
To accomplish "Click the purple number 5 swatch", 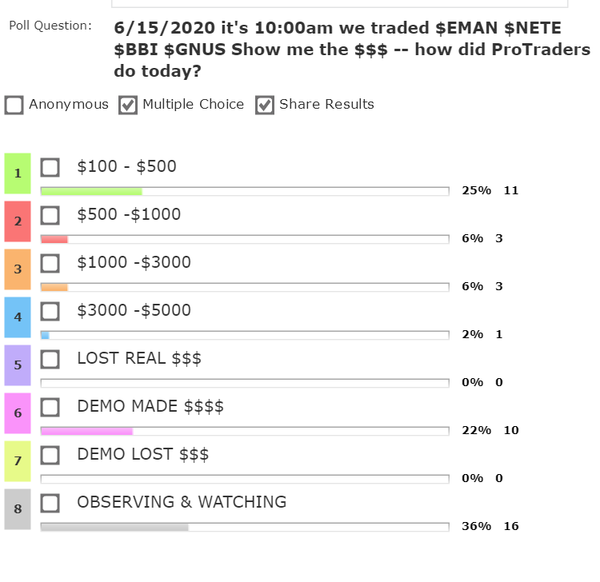I will pos(17,365).
